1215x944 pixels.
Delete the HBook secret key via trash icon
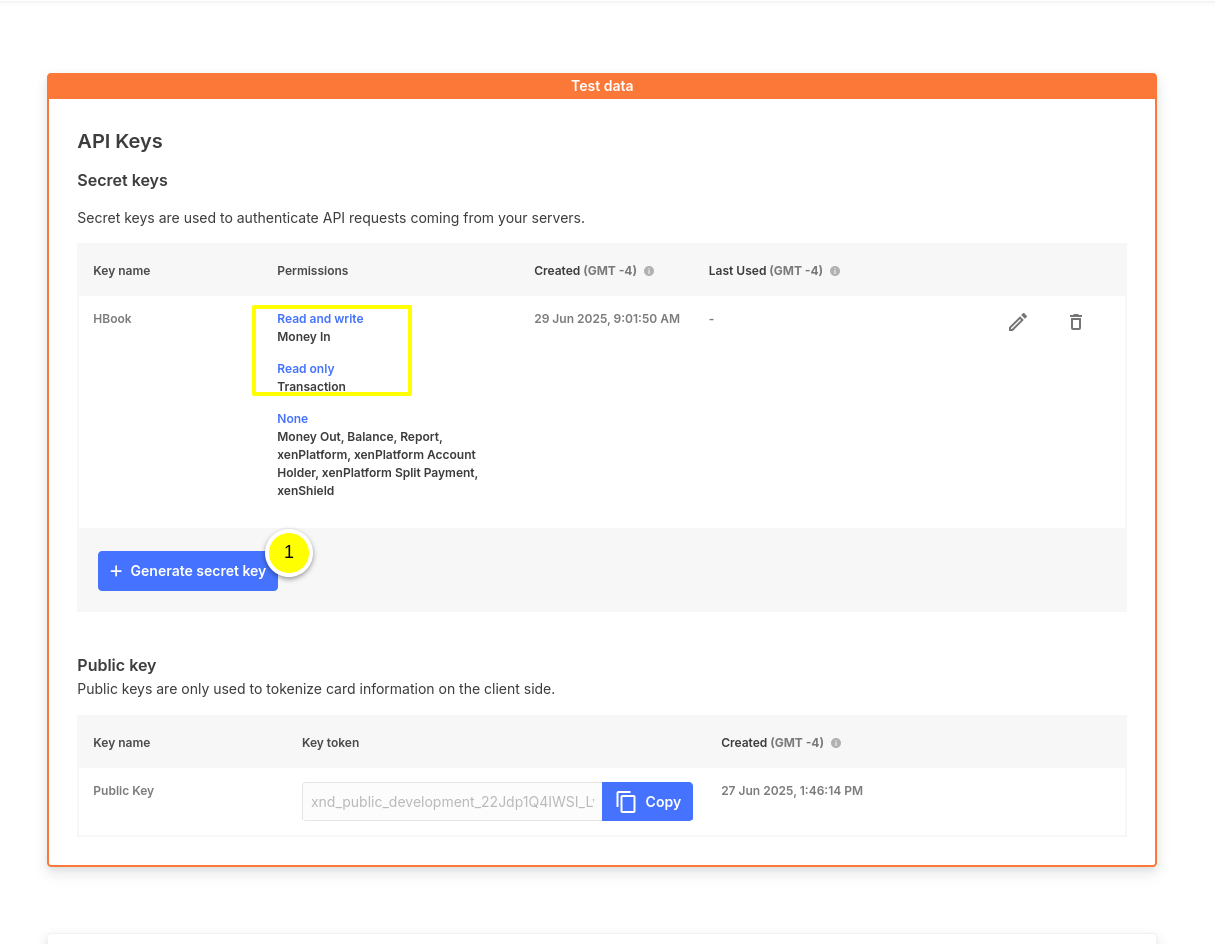[1075, 322]
